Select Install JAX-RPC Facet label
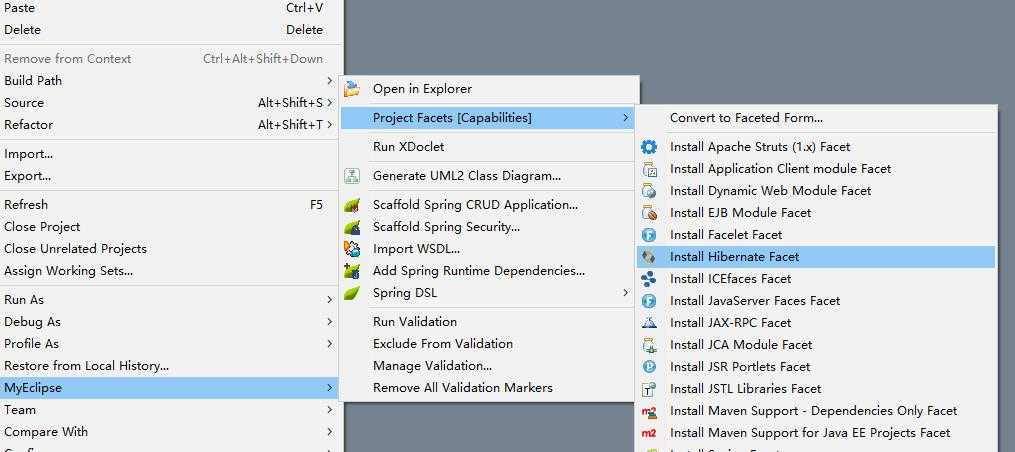Screen dimensions: 1015x452 coord(730,323)
